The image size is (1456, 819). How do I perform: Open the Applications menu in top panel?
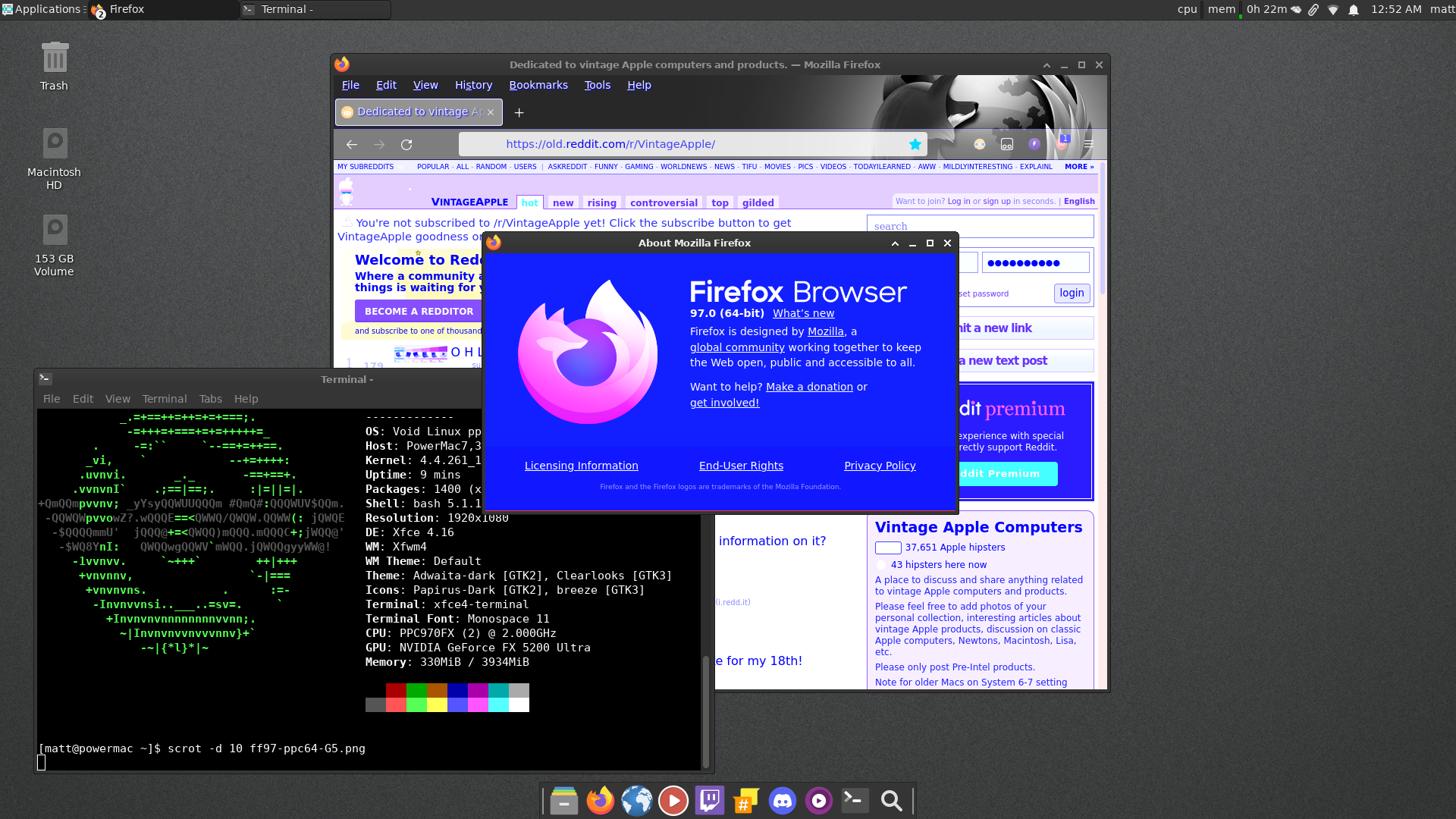(x=42, y=9)
